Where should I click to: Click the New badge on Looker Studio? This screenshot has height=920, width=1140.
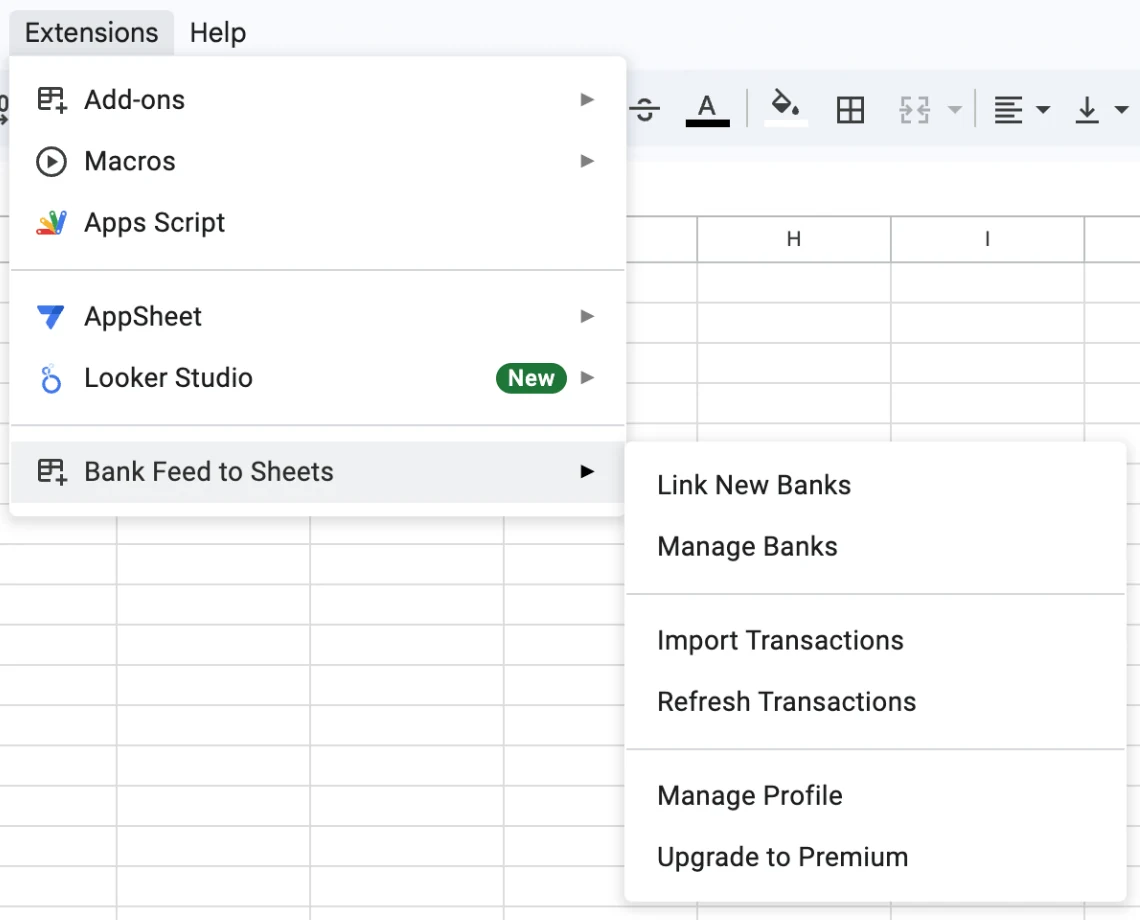tap(531, 378)
